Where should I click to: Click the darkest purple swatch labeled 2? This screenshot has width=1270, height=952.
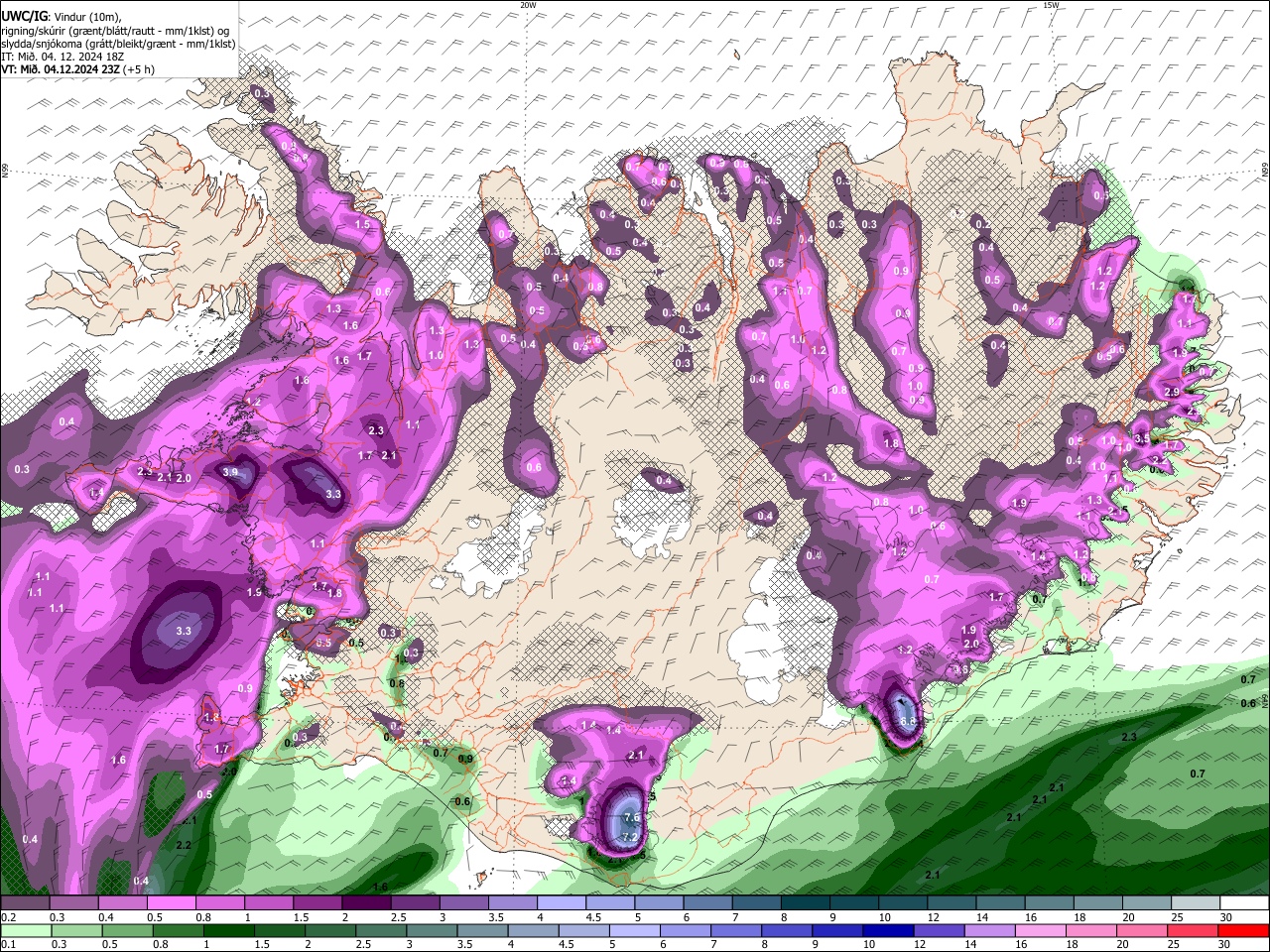tap(366, 903)
